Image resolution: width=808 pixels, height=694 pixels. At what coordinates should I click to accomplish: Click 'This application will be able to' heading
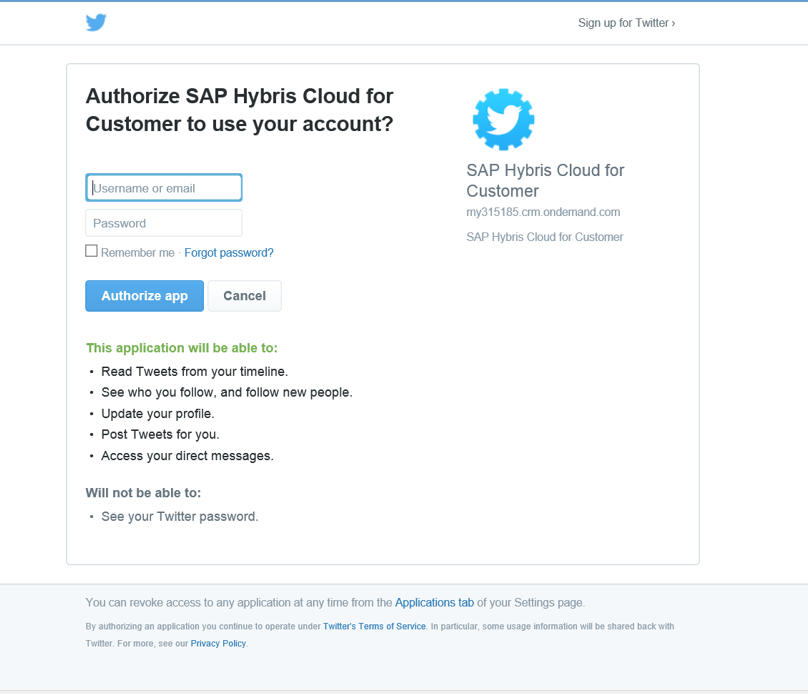pyautogui.click(x=181, y=348)
